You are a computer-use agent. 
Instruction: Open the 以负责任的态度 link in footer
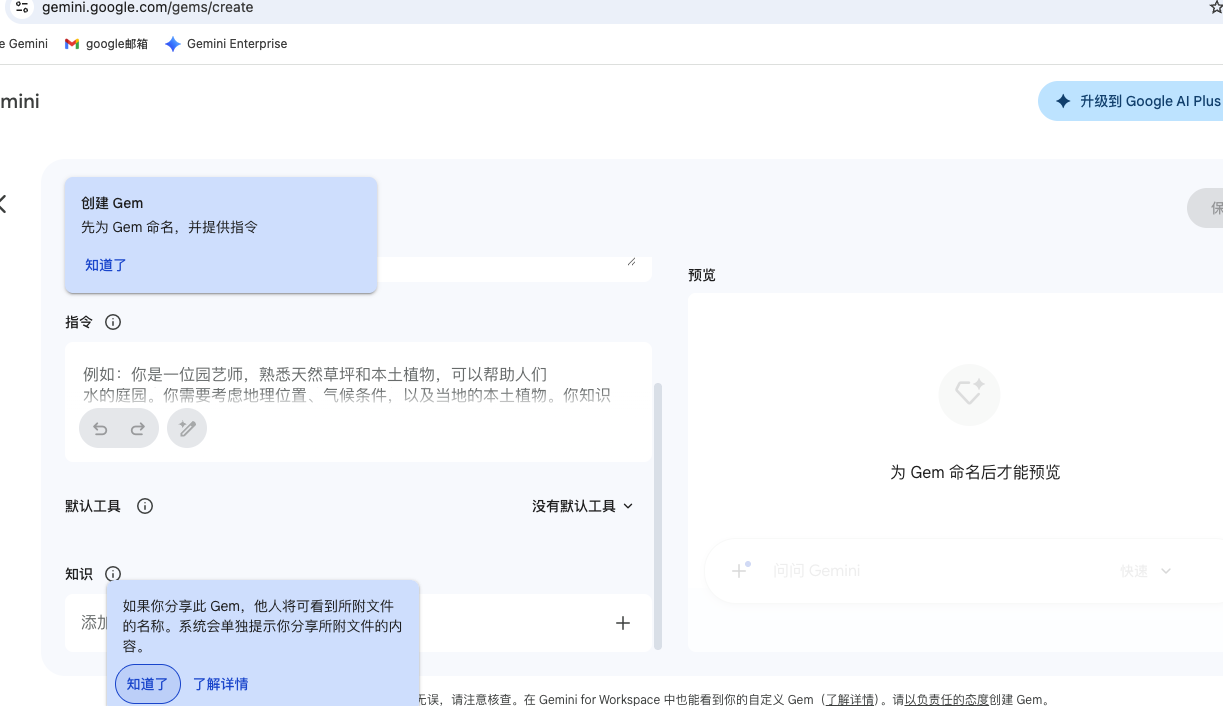coord(947,700)
